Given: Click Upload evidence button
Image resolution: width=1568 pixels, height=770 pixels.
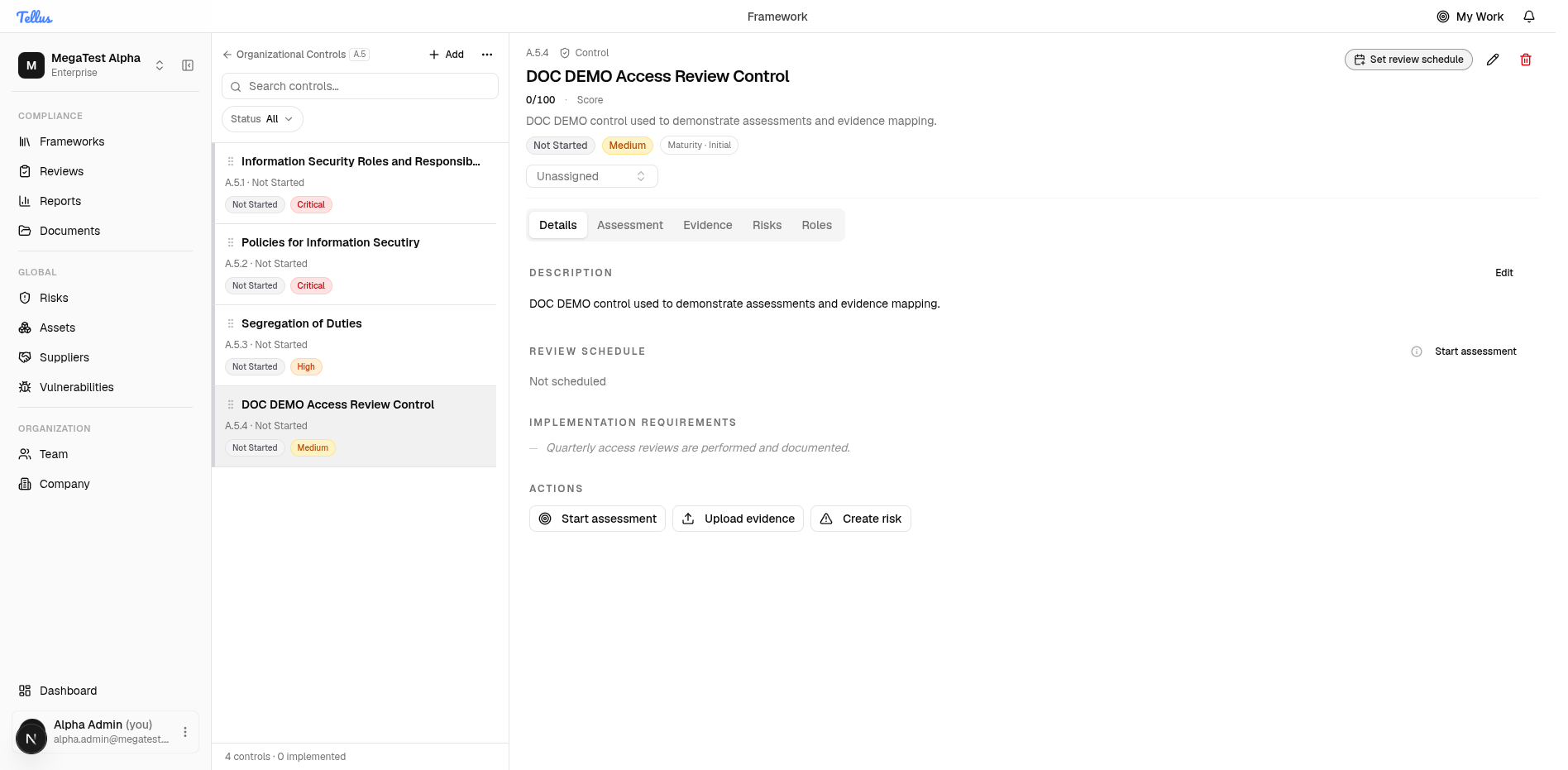Looking at the screenshot, I should coord(738,519).
